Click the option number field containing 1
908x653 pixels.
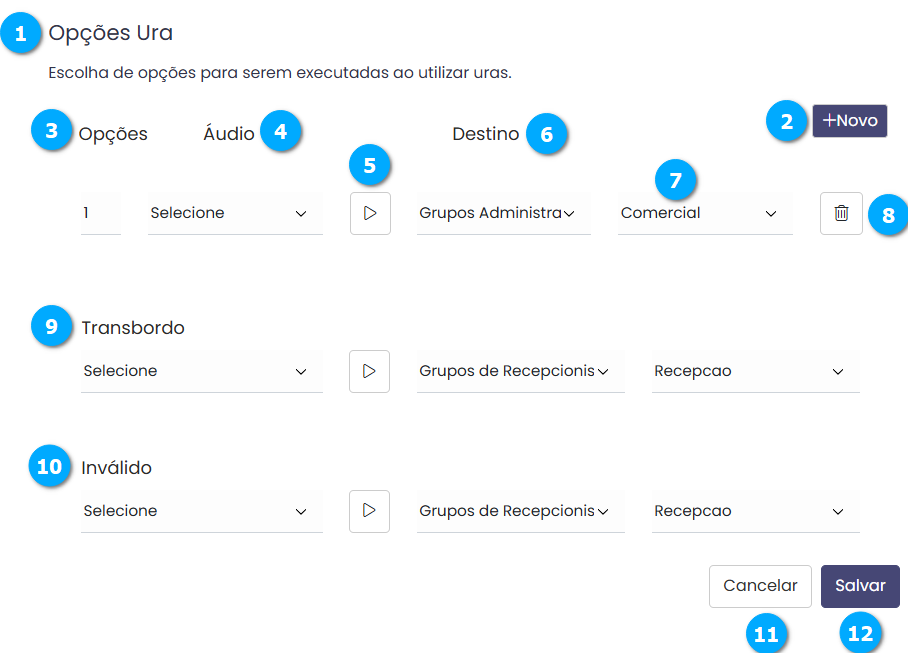tap(100, 213)
